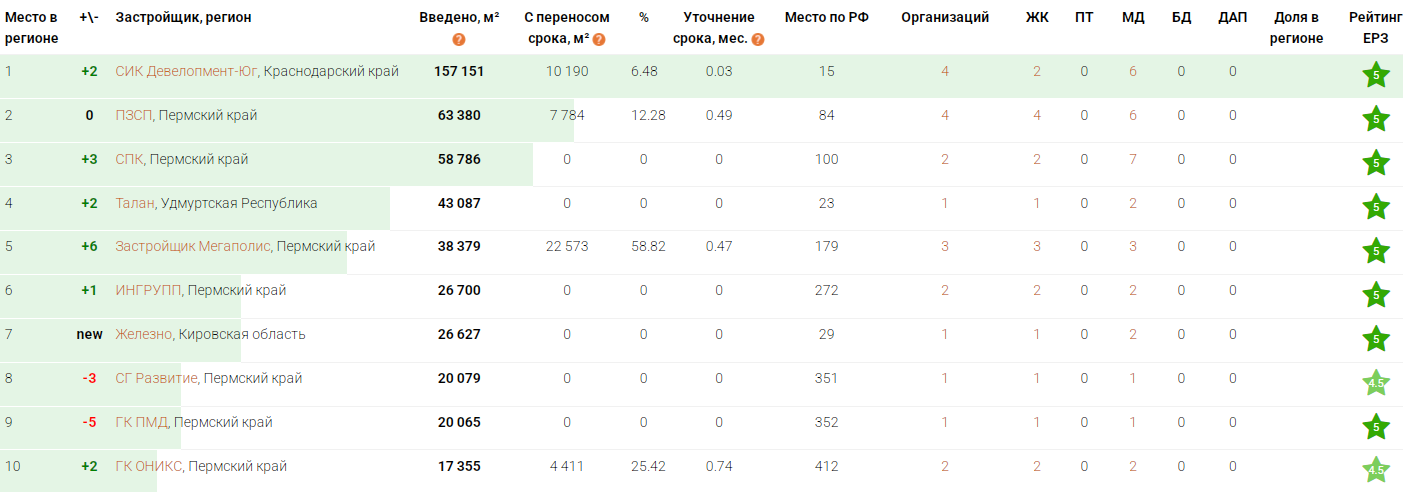Click organizations count 4 for ПЗСП
1403x492 pixels.
945,115
